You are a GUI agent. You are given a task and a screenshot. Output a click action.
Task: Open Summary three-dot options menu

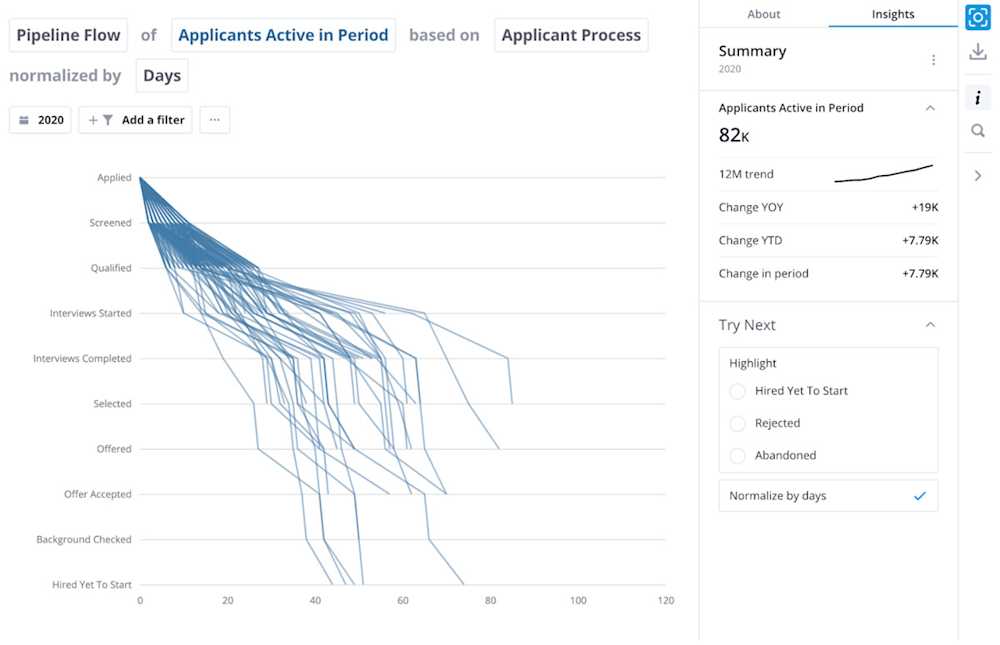point(933,59)
